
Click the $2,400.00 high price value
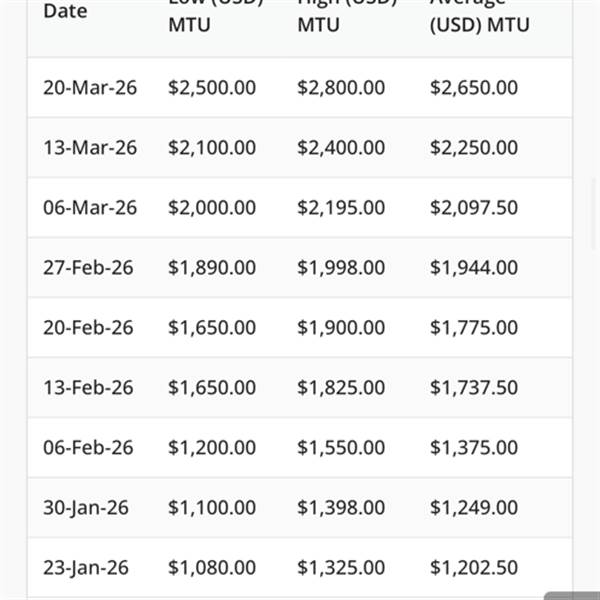(341, 148)
